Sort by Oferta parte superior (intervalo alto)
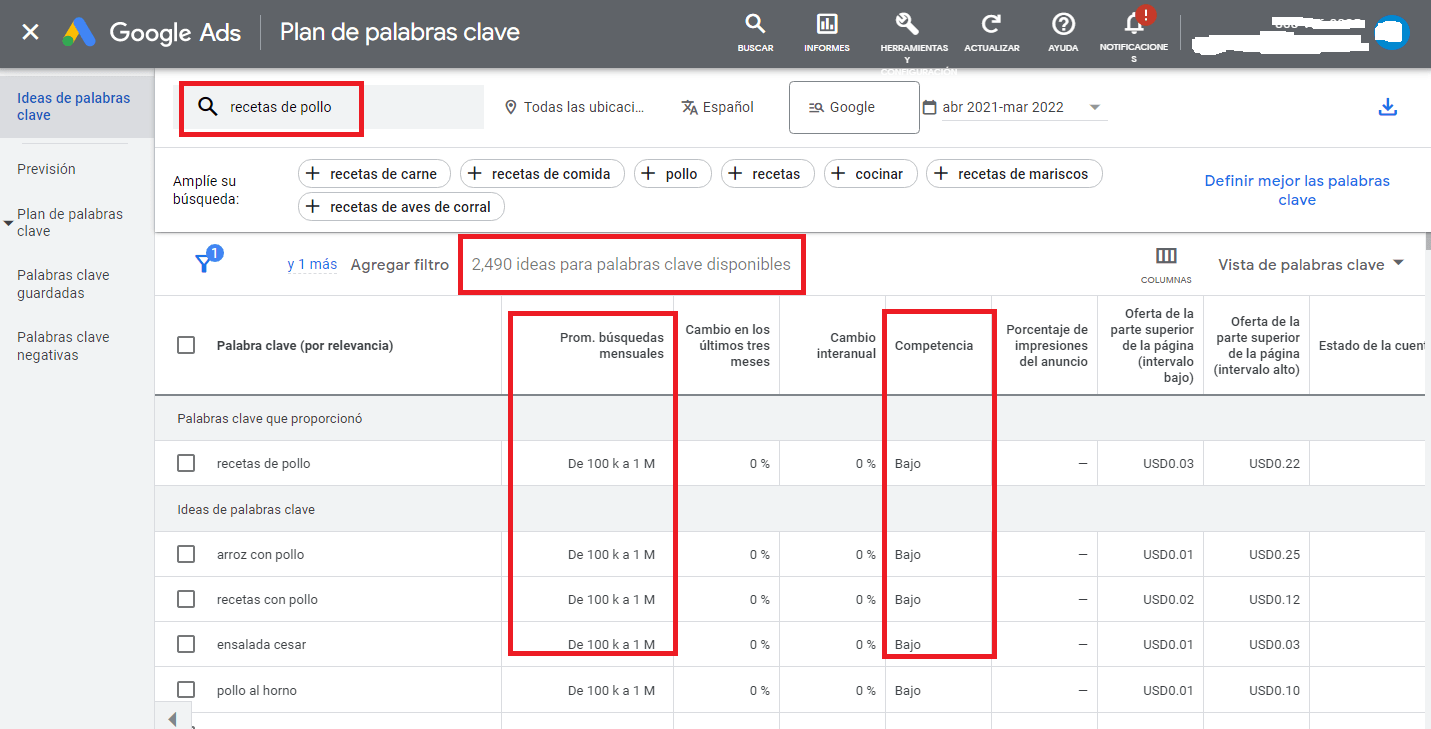The width and height of the screenshot is (1431, 729). (x=1257, y=345)
